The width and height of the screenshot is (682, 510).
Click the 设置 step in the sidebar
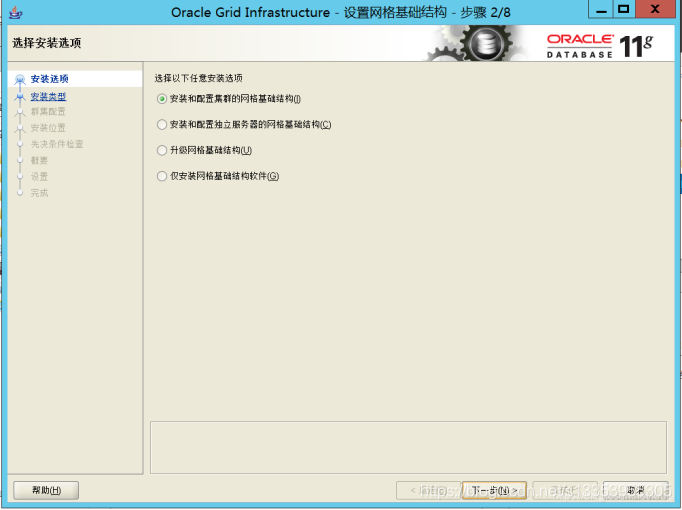(39, 177)
